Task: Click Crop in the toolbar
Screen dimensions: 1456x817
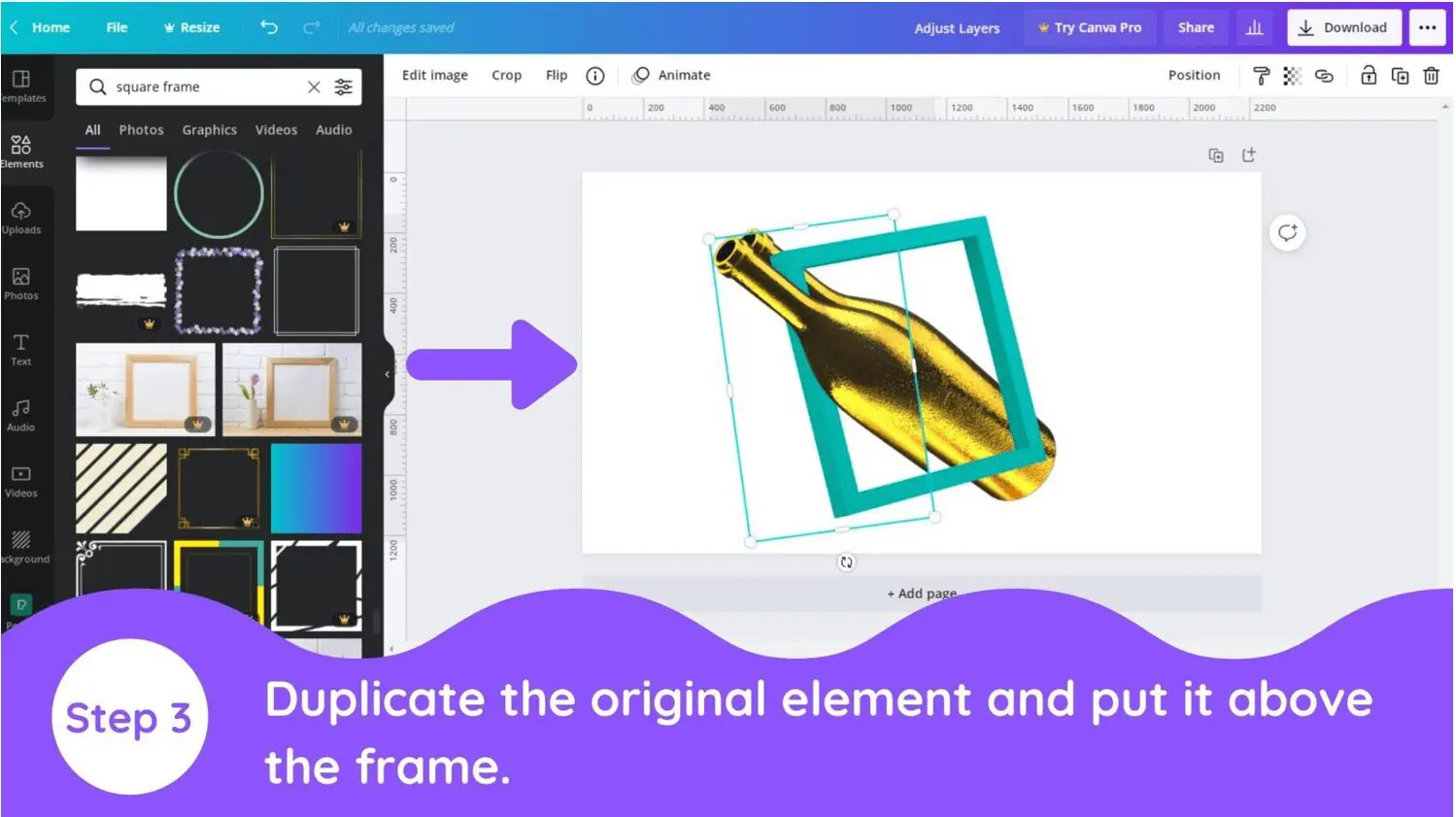Action: click(x=506, y=75)
